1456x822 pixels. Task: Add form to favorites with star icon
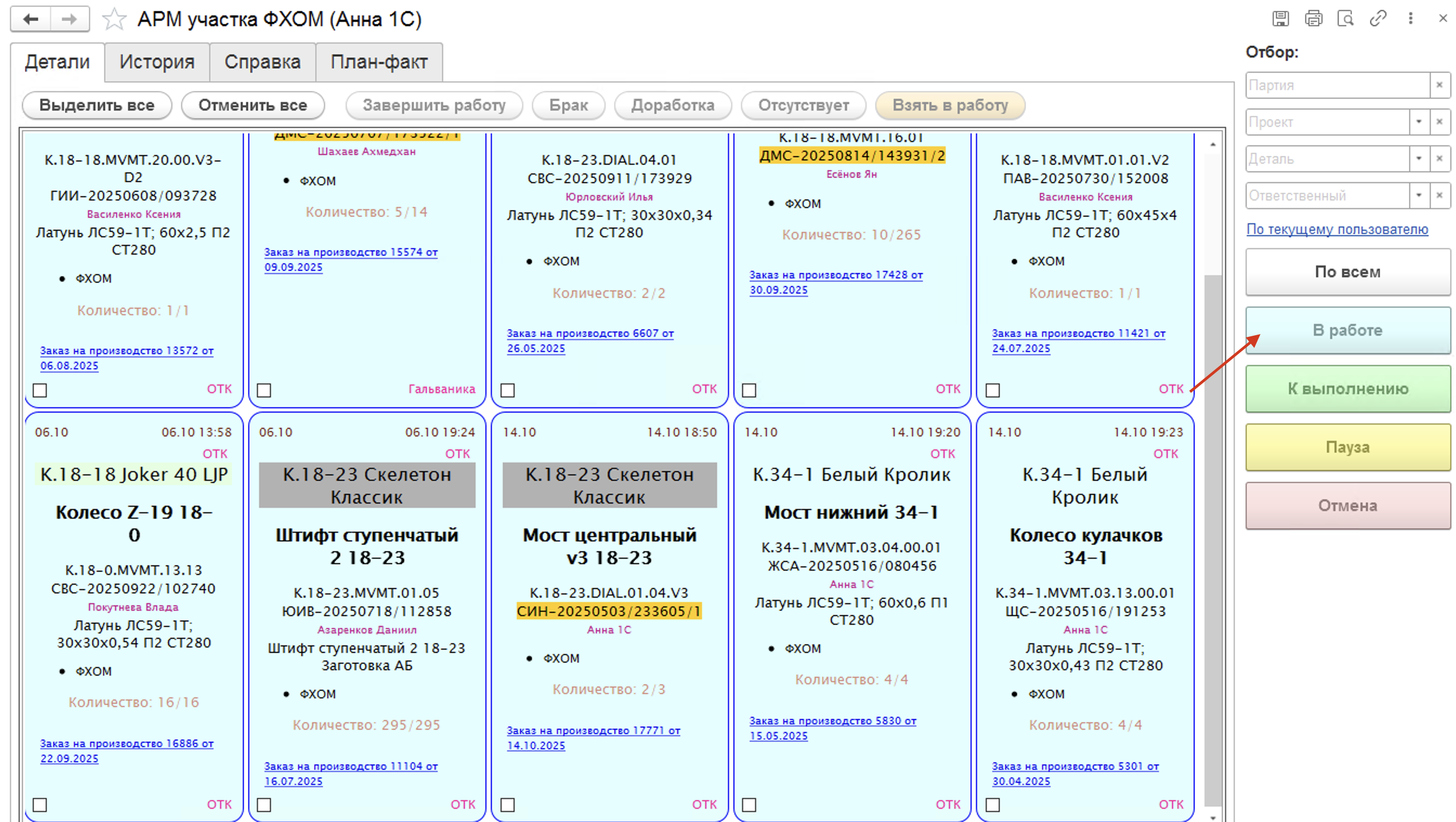[114, 19]
